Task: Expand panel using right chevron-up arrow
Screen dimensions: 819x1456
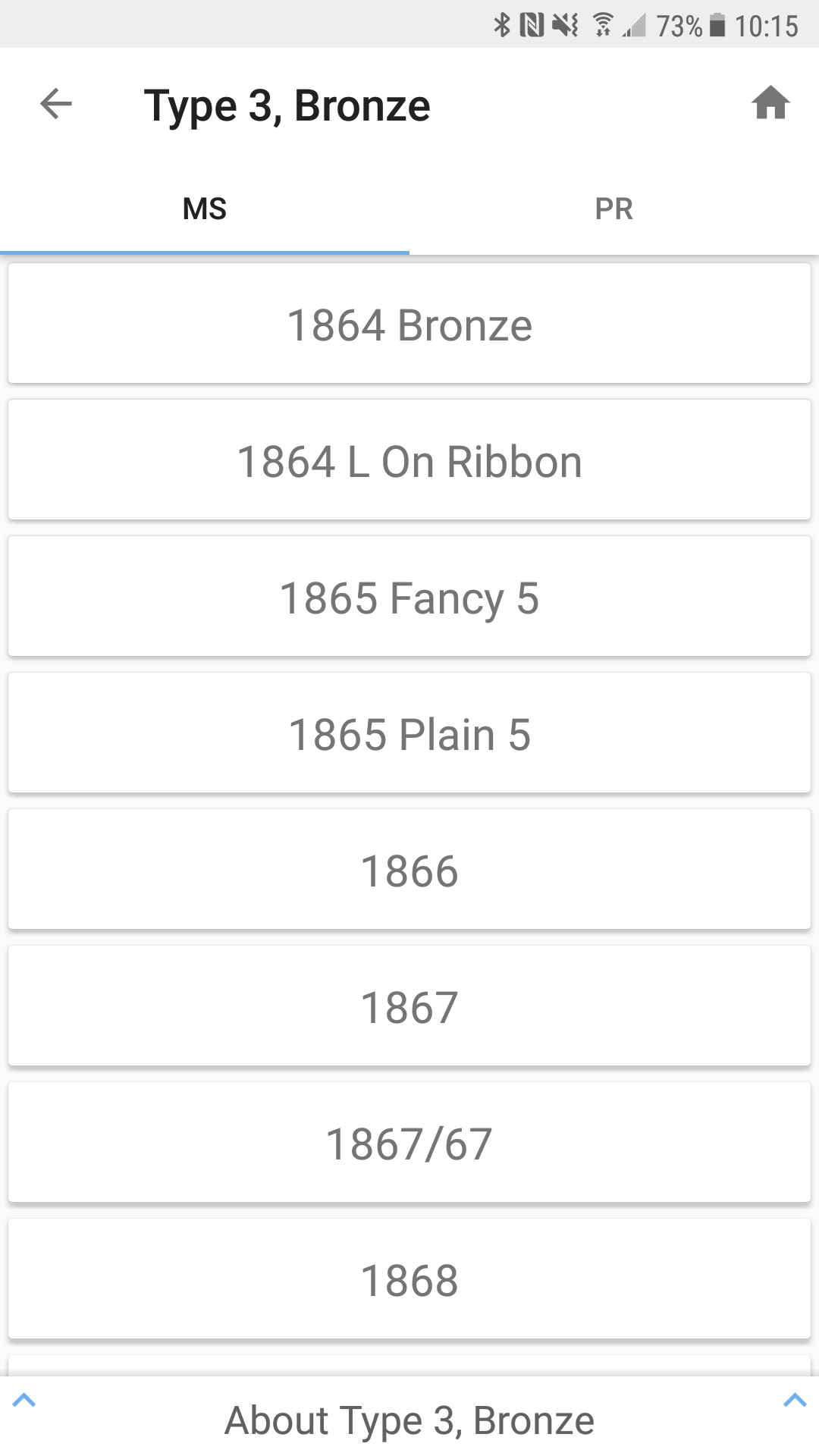Action: pyautogui.click(x=794, y=1400)
